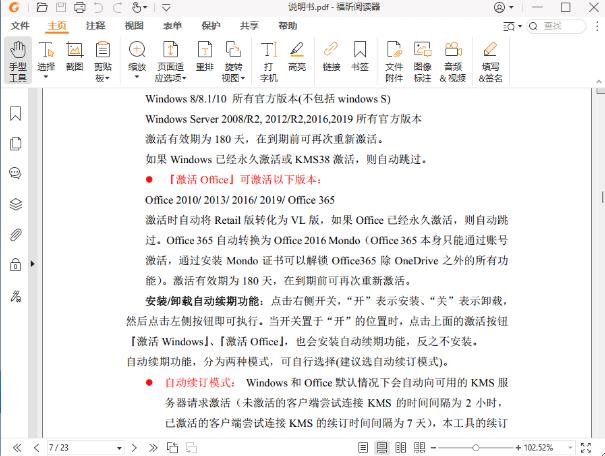The width and height of the screenshot is (605, 456).
Task: Click the previous view icon
Action: (x=172, y=448)
